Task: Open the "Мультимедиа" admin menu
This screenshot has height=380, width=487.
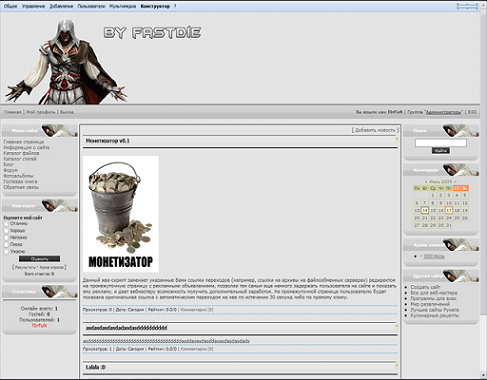Action: pos(123,6)
